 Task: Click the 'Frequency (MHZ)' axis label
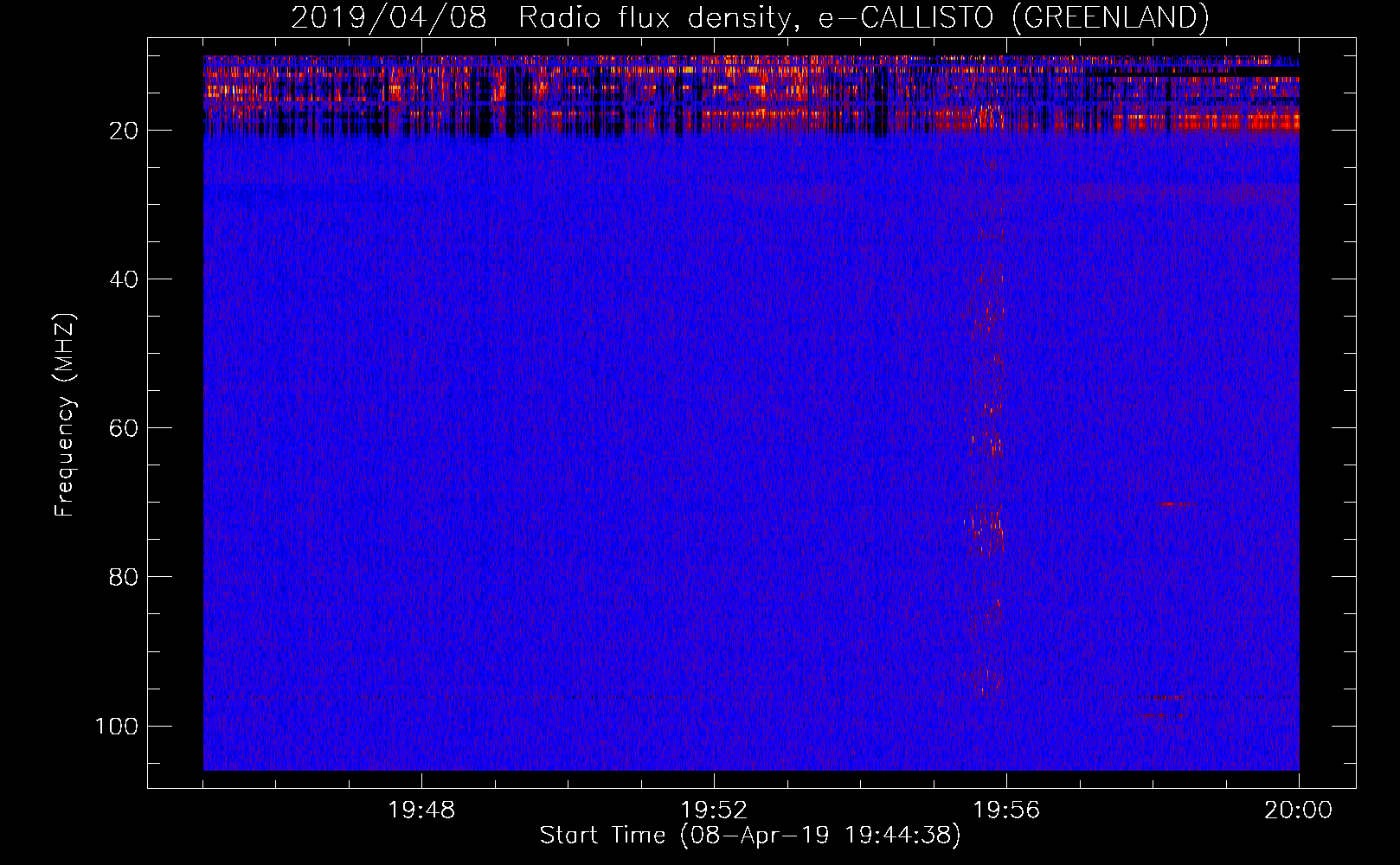tap(66, 415)
